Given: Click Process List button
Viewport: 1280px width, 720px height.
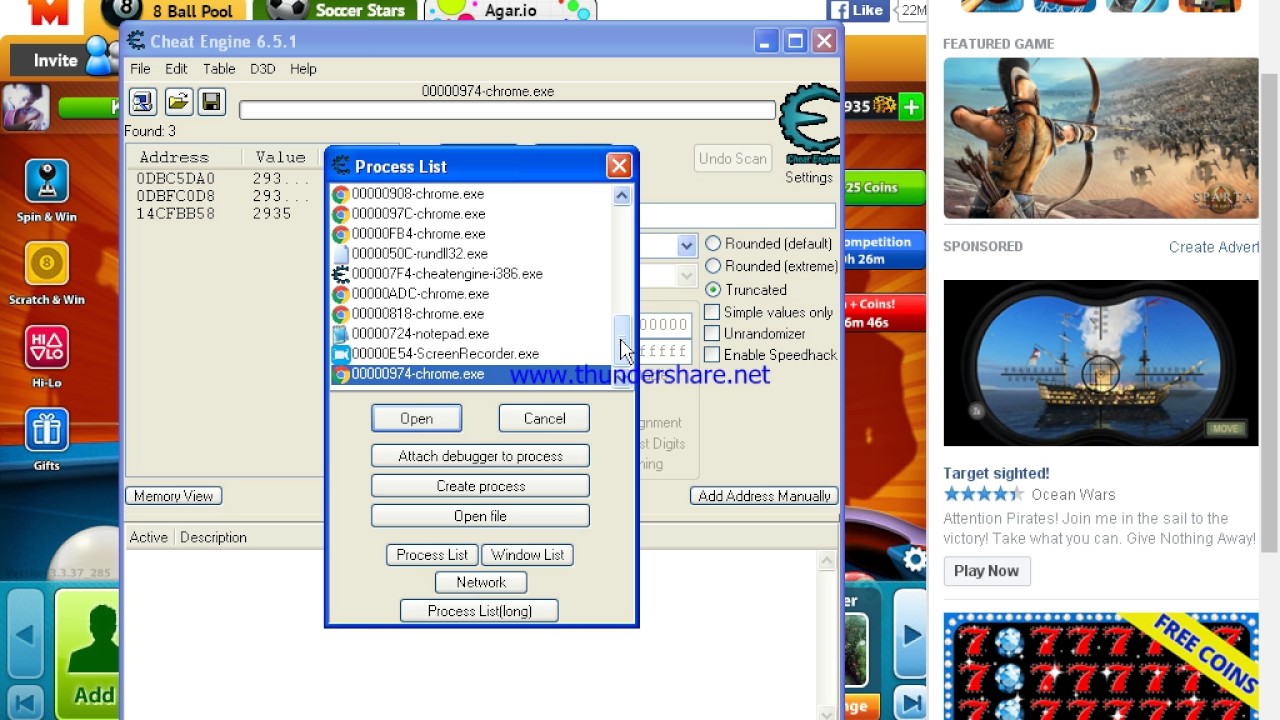Looking at the screenshot, I should pos(432,555).
